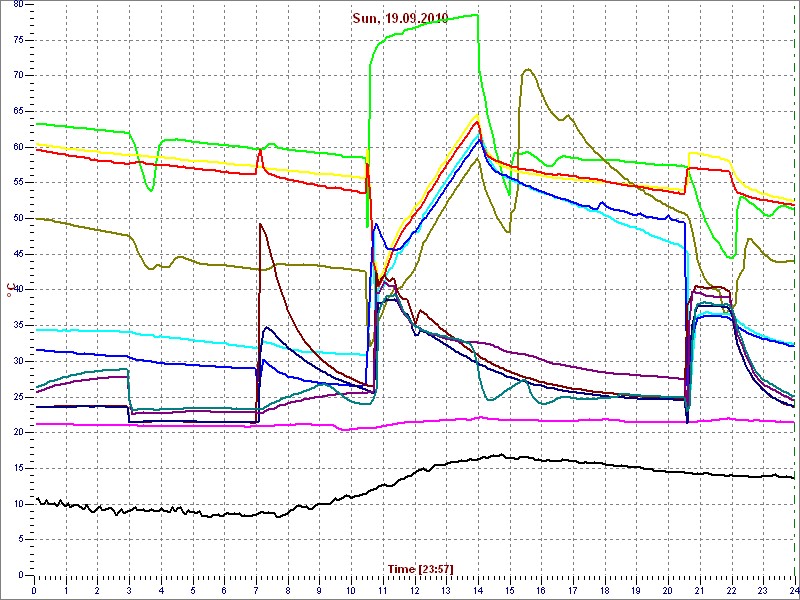The width and height of the screenshot is (800, 600).
Task: Click hour 23 on the time axis
Action: point(763,590)
